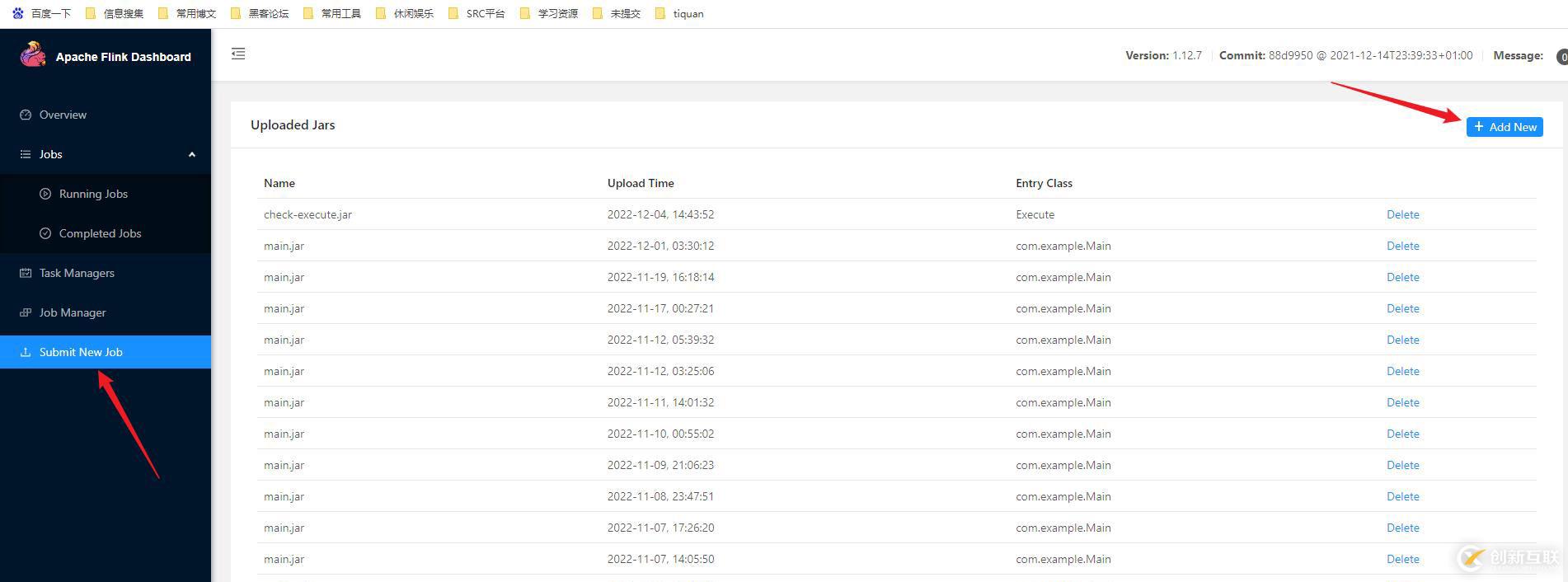1568x582 pixels.
Task: Delete main.jar uploaded 2022-11-12, 05:39:32
Action: click(x=1403, y=340)
